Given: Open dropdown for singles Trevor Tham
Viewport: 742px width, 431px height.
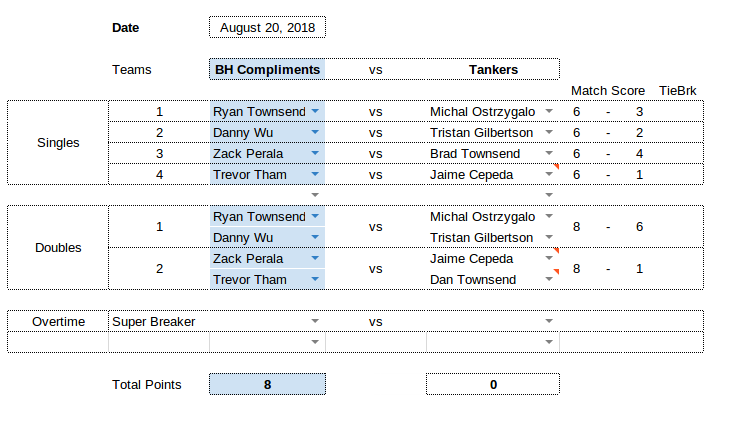Looking at the screenshot, I should 315,174.
